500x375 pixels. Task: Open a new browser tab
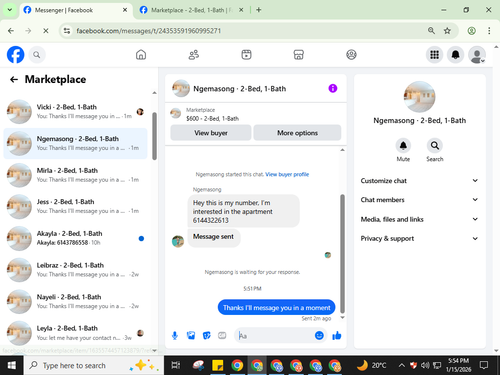click(x=259, y=10)
